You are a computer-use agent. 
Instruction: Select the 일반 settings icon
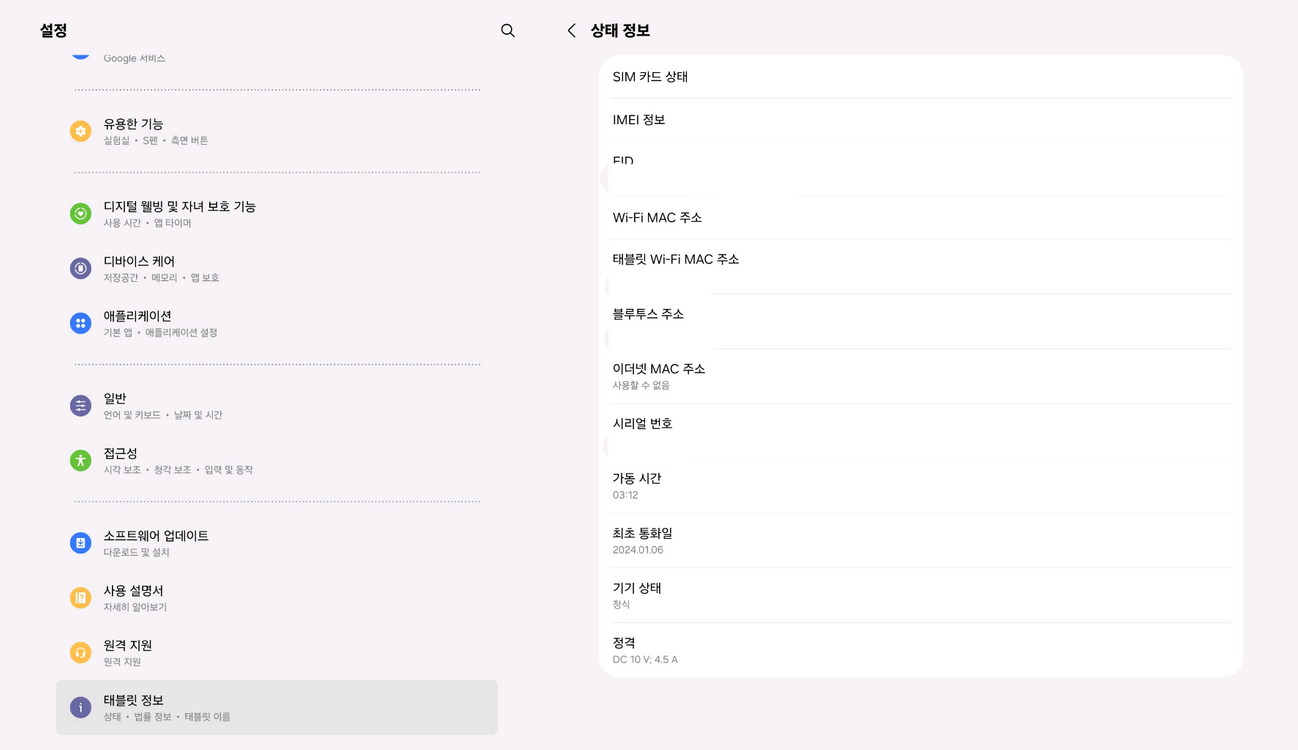tap(80, 405)
